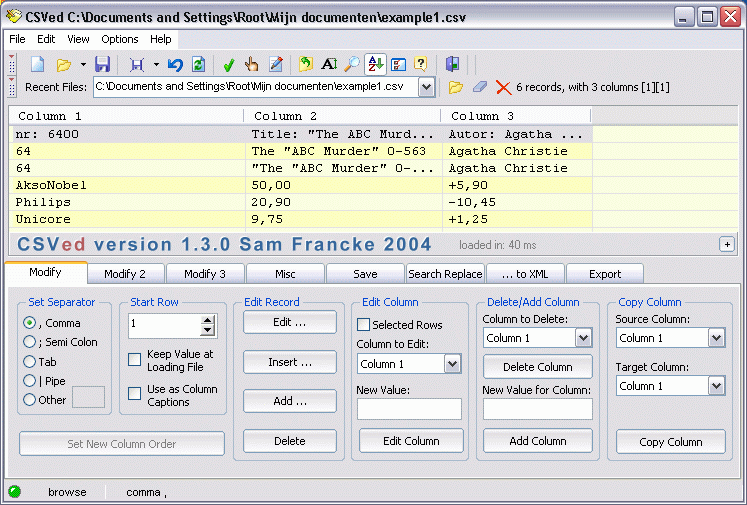747x505 pixels.
Task: Click the Save floppy disk icon
Action: pos(102,64)
